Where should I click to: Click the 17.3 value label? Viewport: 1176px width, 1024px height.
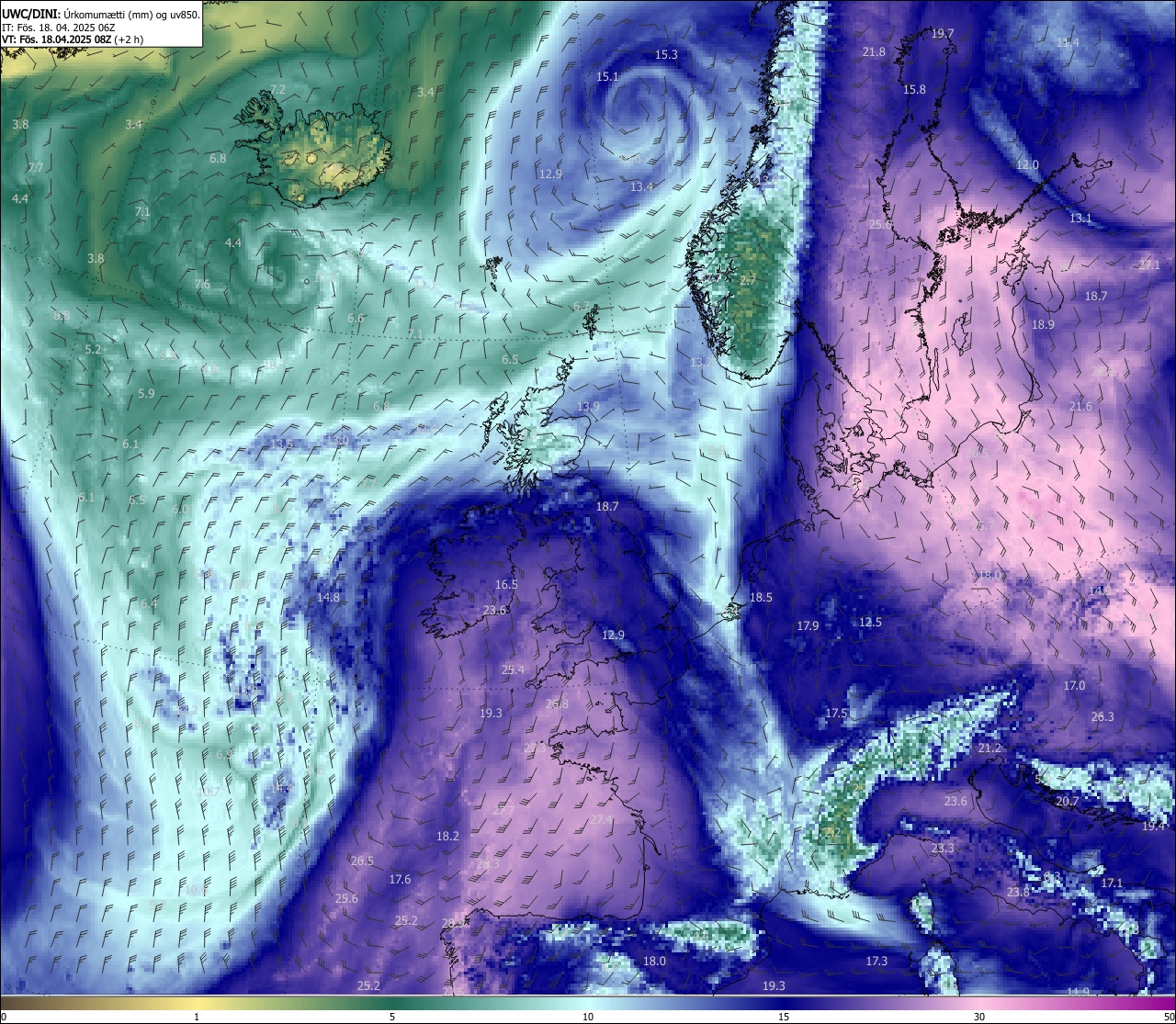click(x=876, y=961)
